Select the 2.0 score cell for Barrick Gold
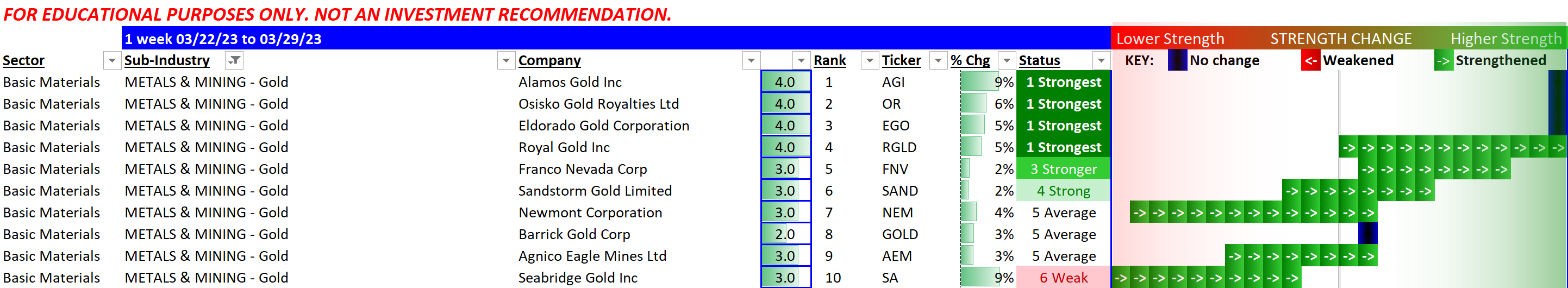This screenshot has height=288, width=1568. 785,234
